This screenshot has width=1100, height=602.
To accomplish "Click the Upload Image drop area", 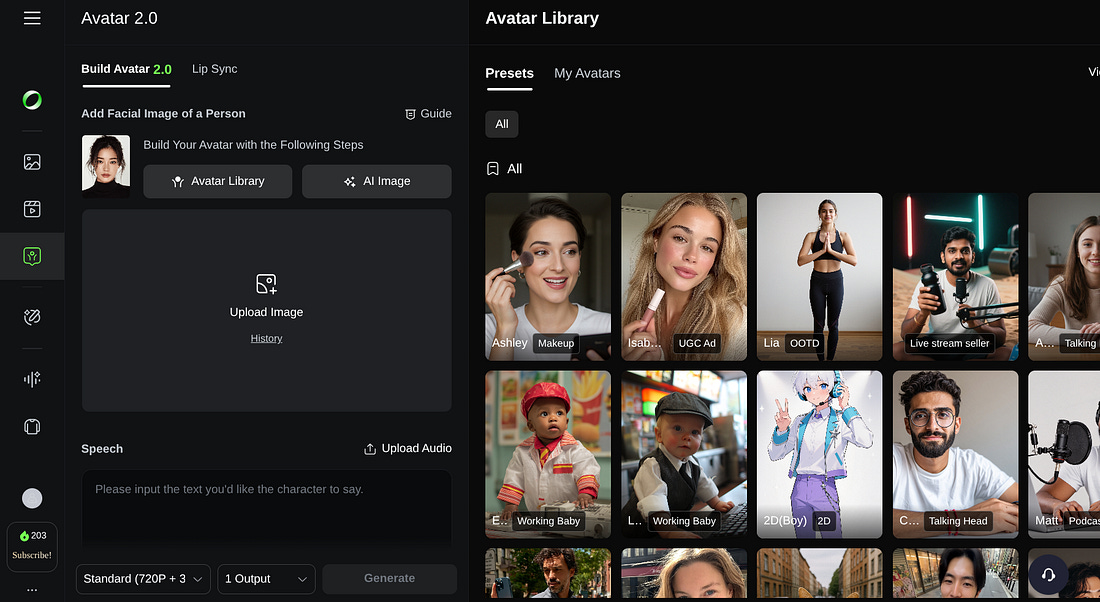I will coord(267,311).
